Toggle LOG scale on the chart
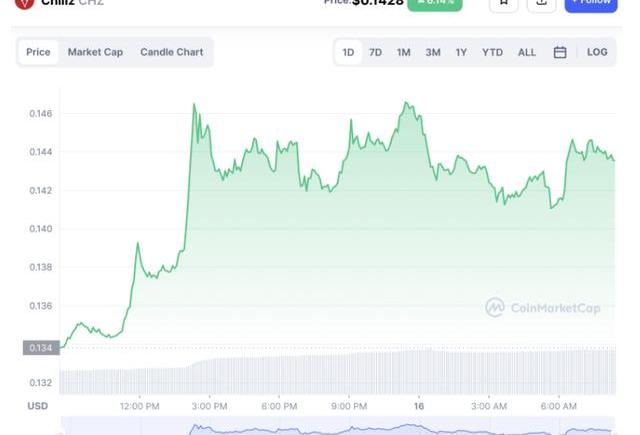Viewport: 640px width, 435px height. click(597, 52)
